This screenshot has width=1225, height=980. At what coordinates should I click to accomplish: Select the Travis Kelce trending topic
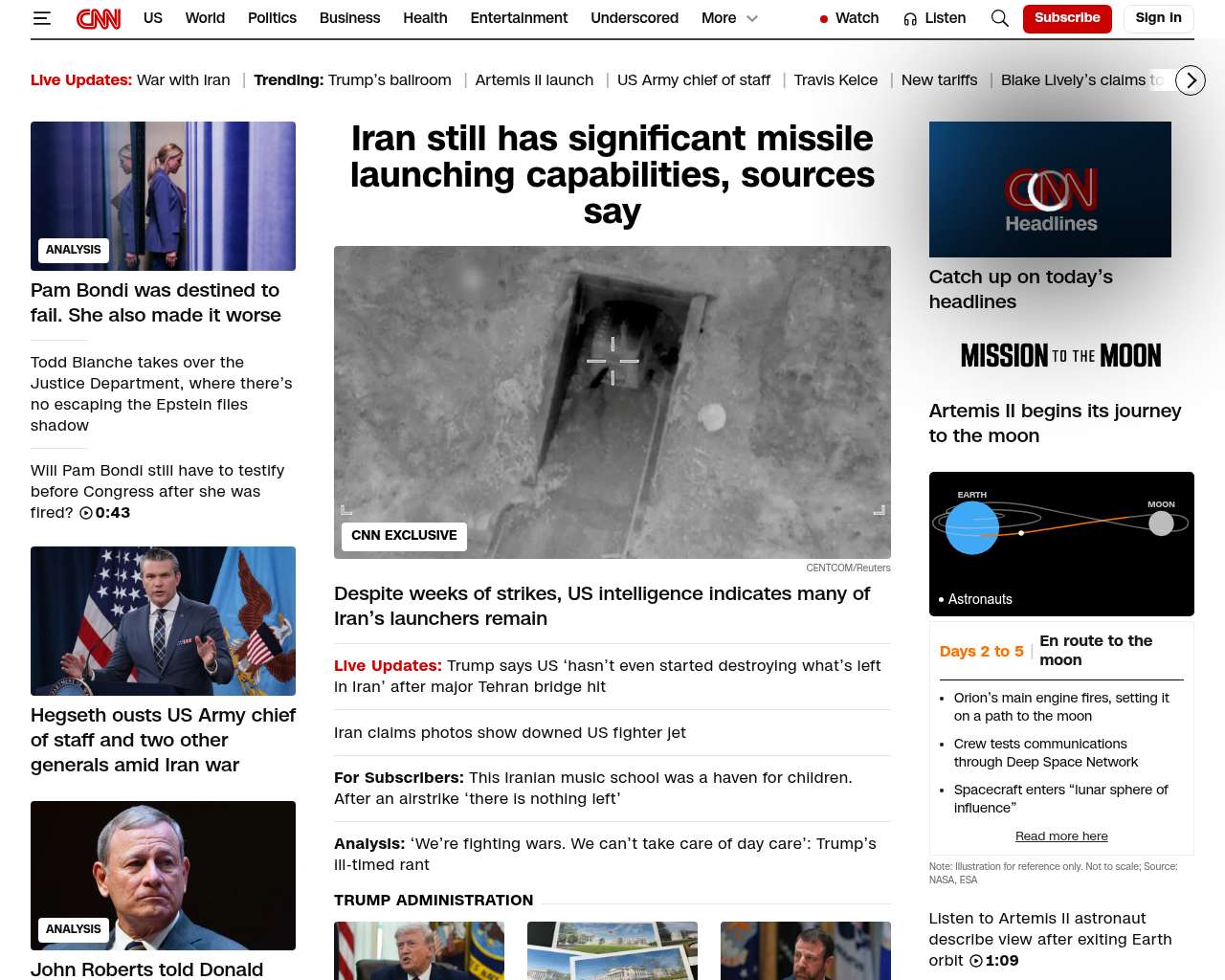pyautogui.click(x=835, y=80)
